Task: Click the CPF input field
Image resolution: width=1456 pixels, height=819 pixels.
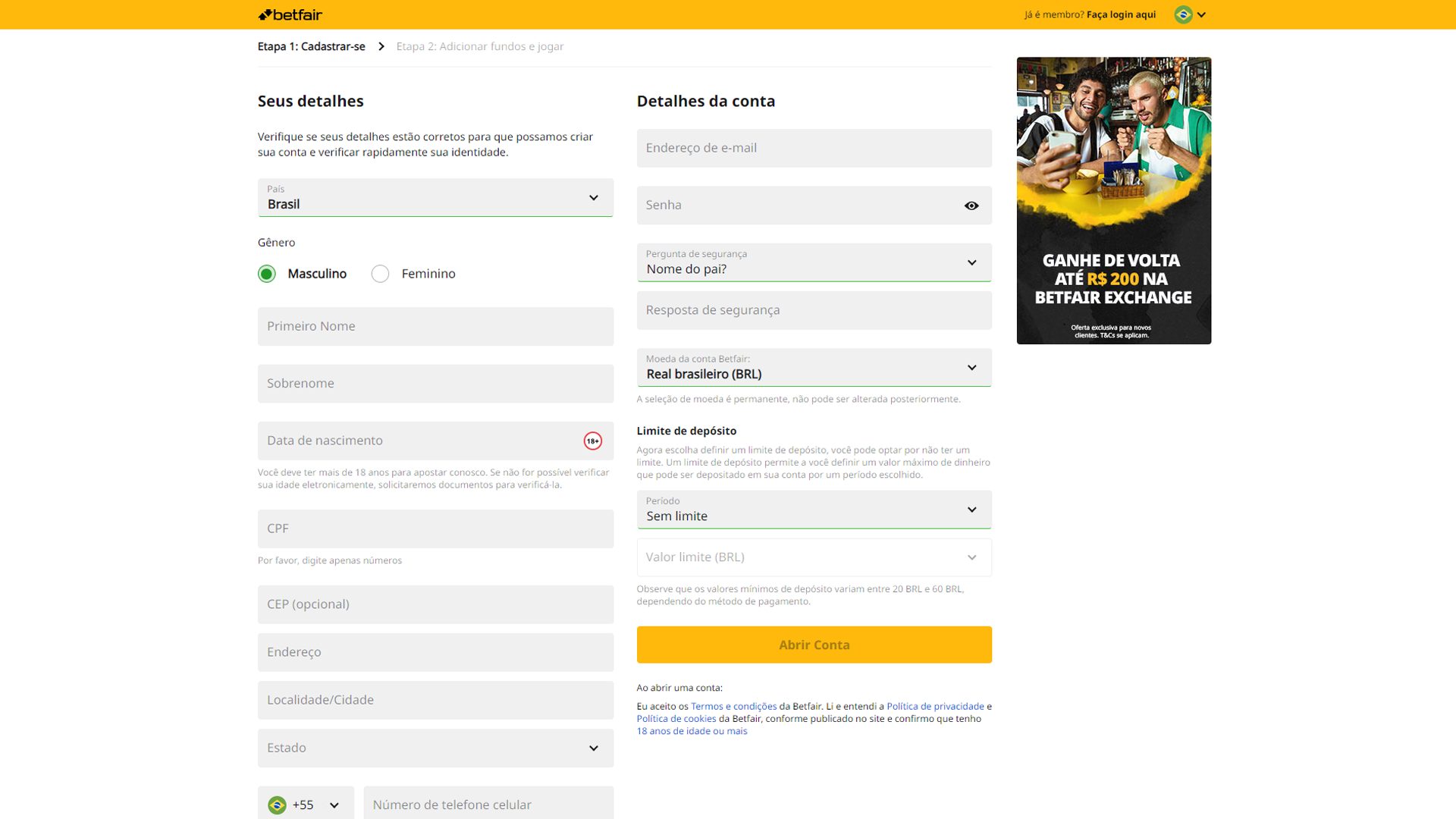Action: 435,529
